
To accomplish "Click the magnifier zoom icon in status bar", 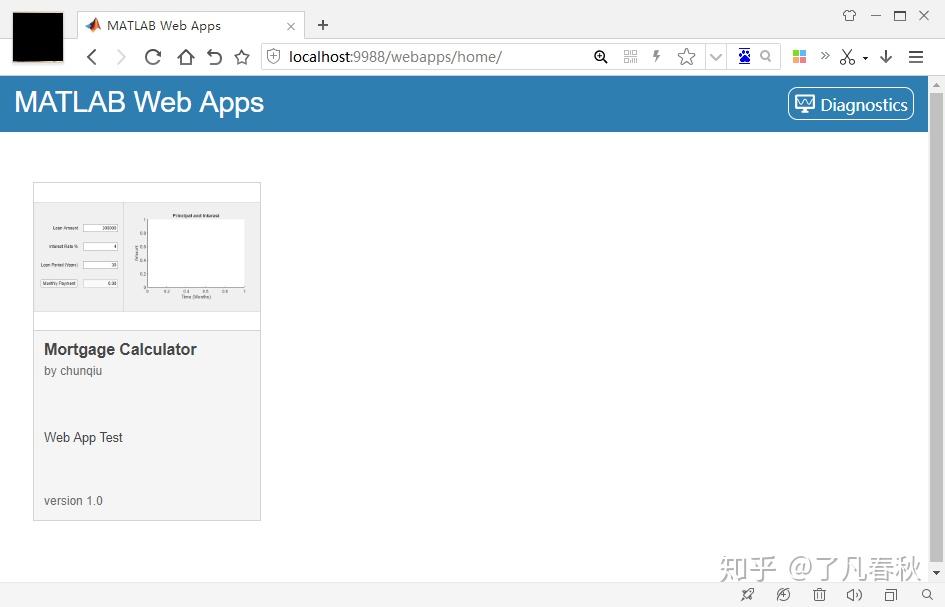I will pos(928,595).
